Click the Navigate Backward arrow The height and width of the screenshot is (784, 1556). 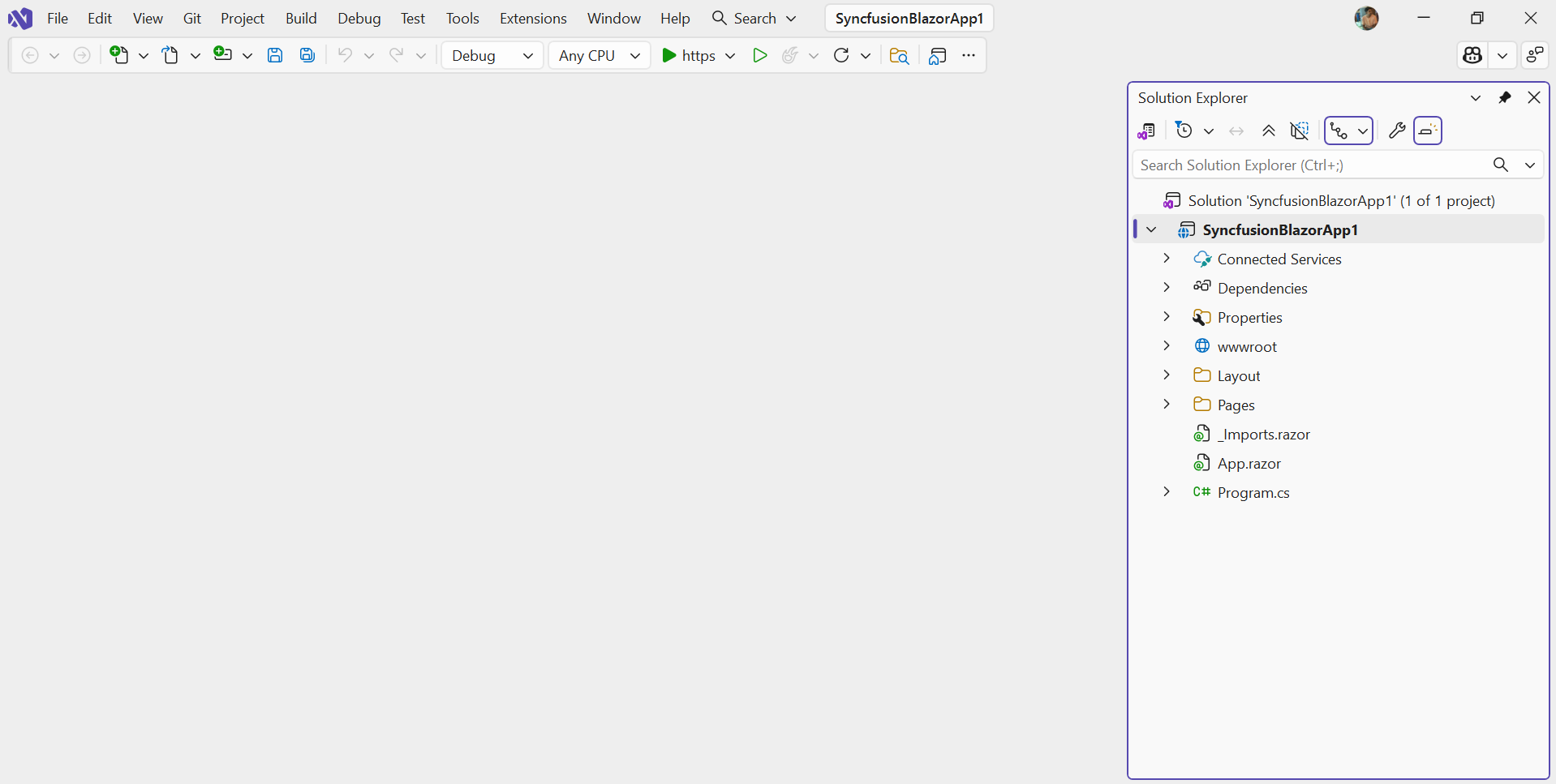30,55
